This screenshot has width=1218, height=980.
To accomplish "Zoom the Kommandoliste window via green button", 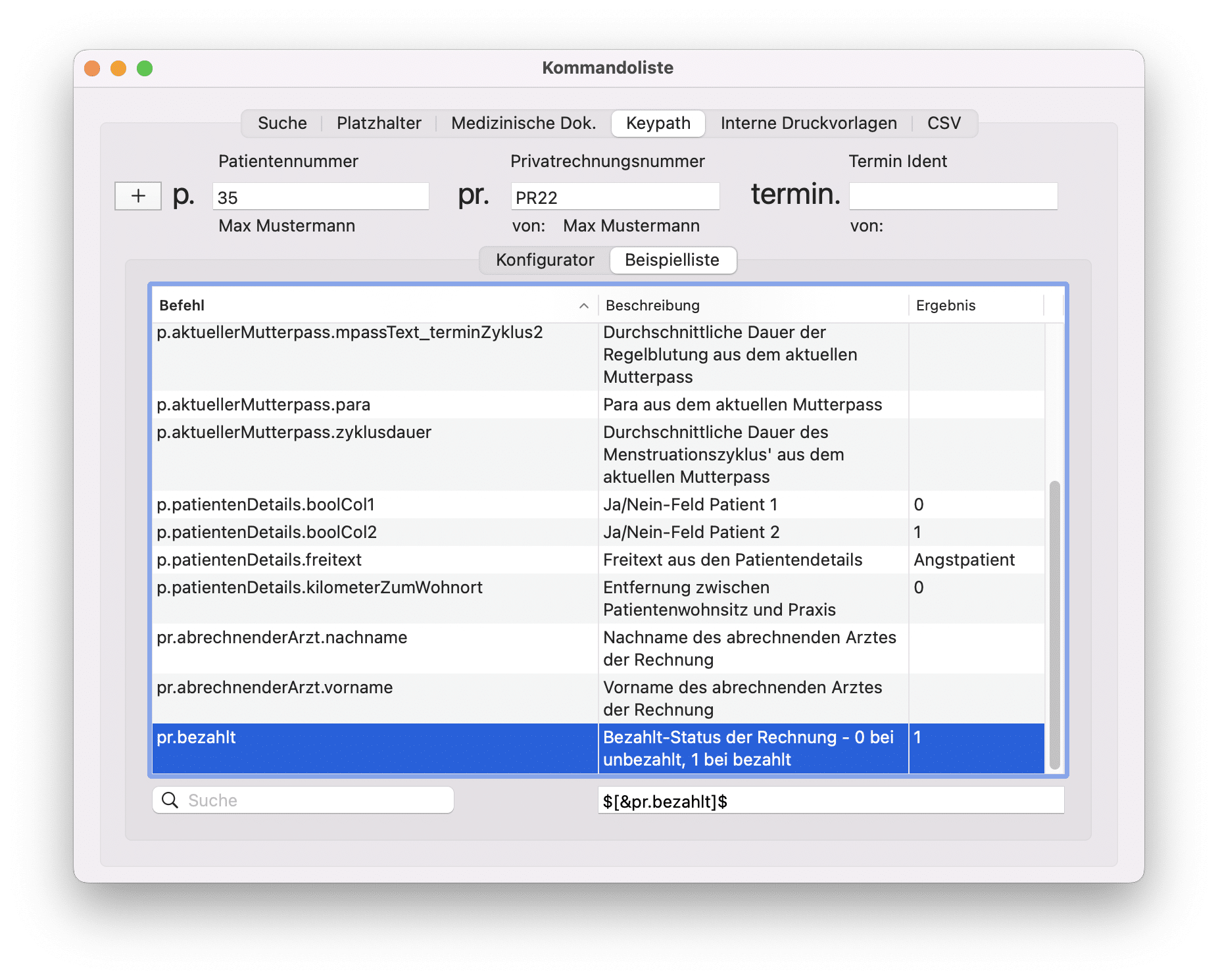I will (x=145, y=68).
